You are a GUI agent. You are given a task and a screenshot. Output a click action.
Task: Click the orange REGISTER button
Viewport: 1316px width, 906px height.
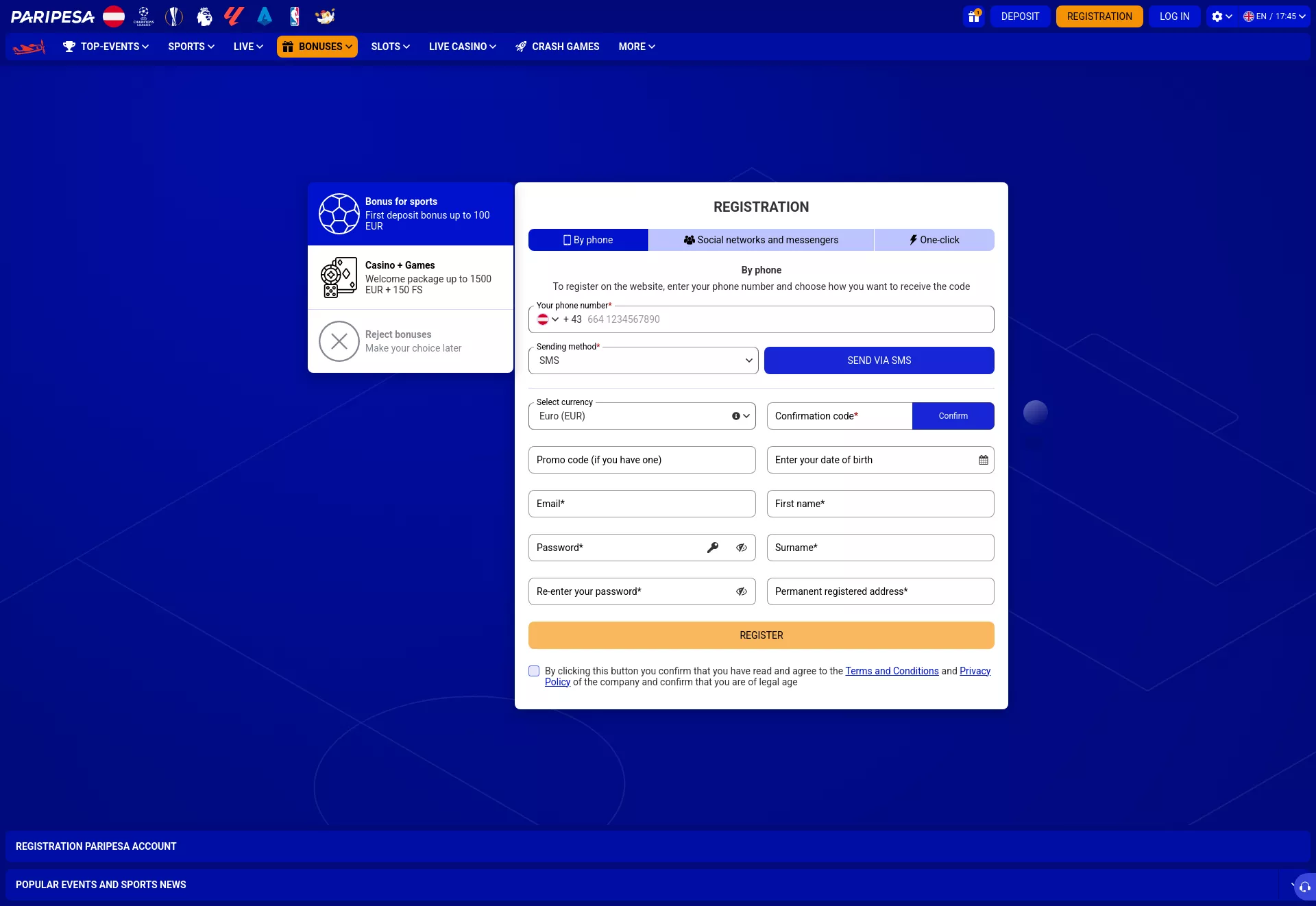click(x=761, y=635)
